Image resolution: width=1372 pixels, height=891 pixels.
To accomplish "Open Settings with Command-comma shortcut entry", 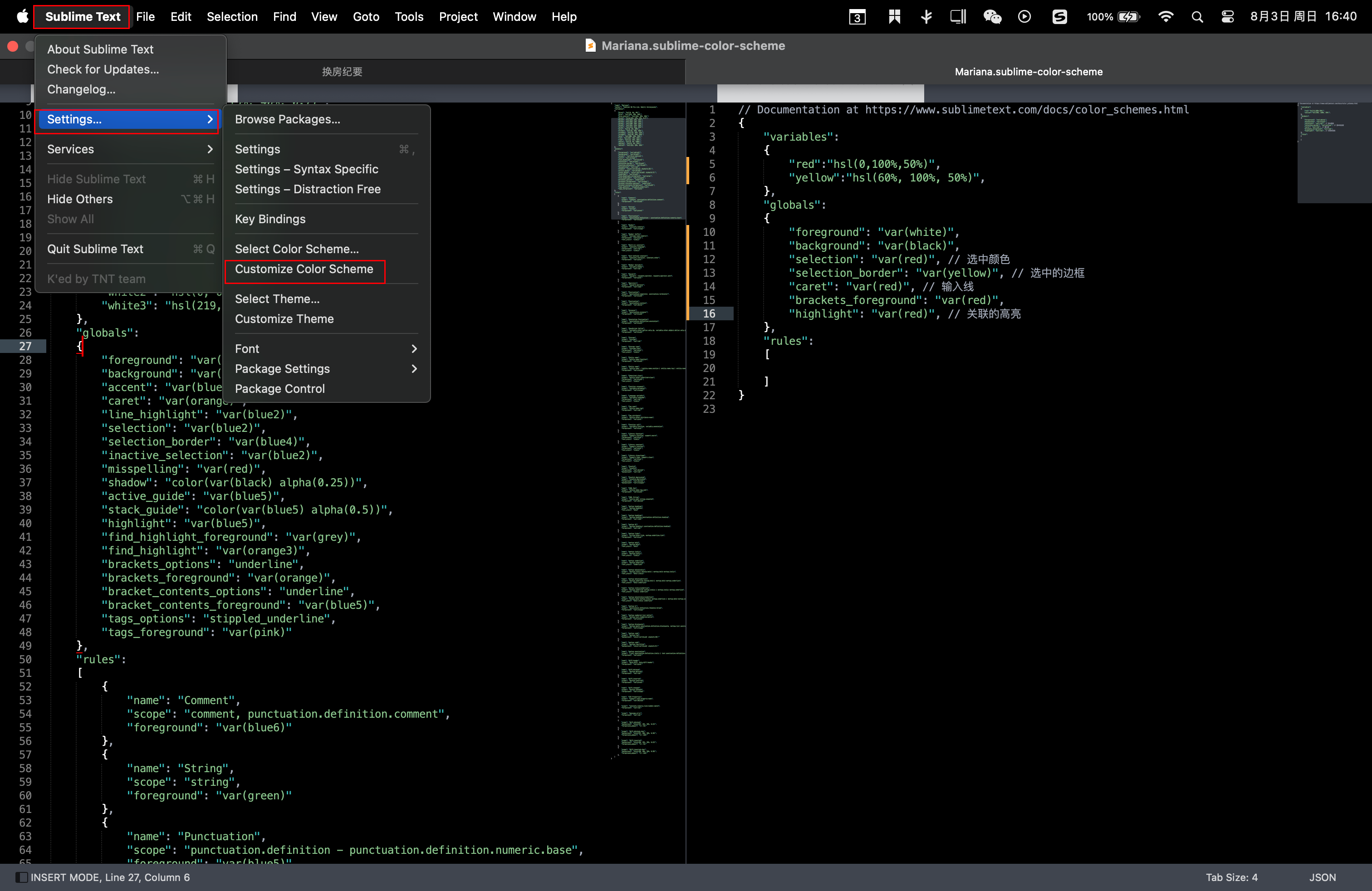I will pos(326,149).
